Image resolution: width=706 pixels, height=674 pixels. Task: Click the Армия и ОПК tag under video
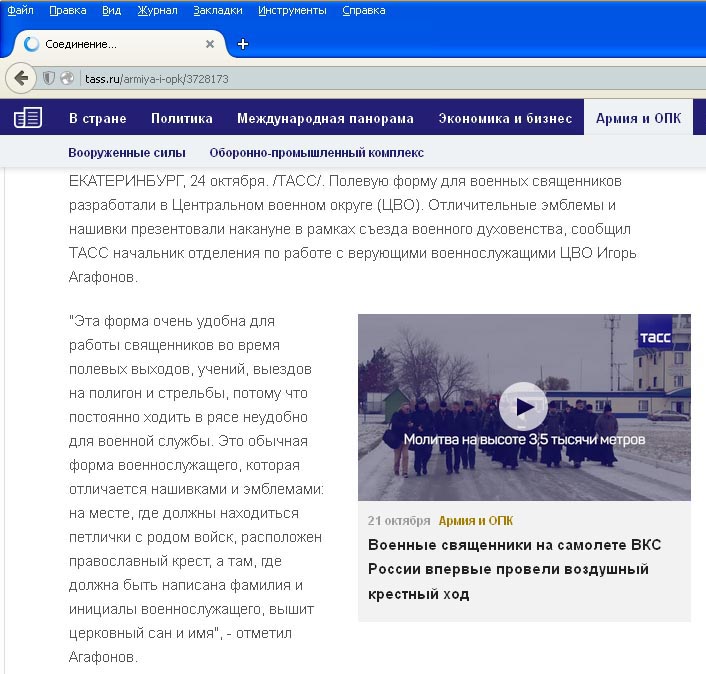click(475, 520)
